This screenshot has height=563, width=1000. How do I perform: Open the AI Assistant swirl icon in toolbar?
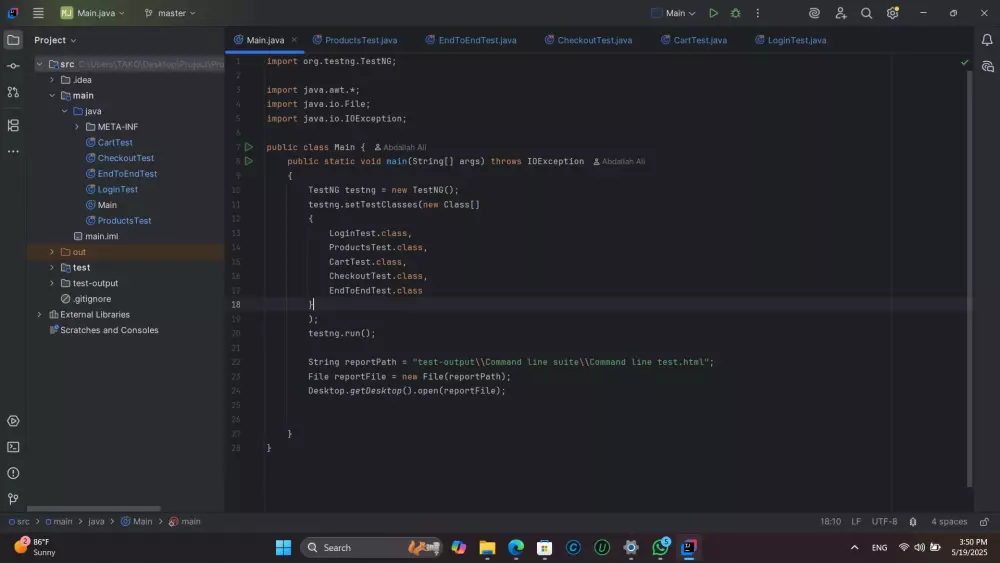[814, 13]
